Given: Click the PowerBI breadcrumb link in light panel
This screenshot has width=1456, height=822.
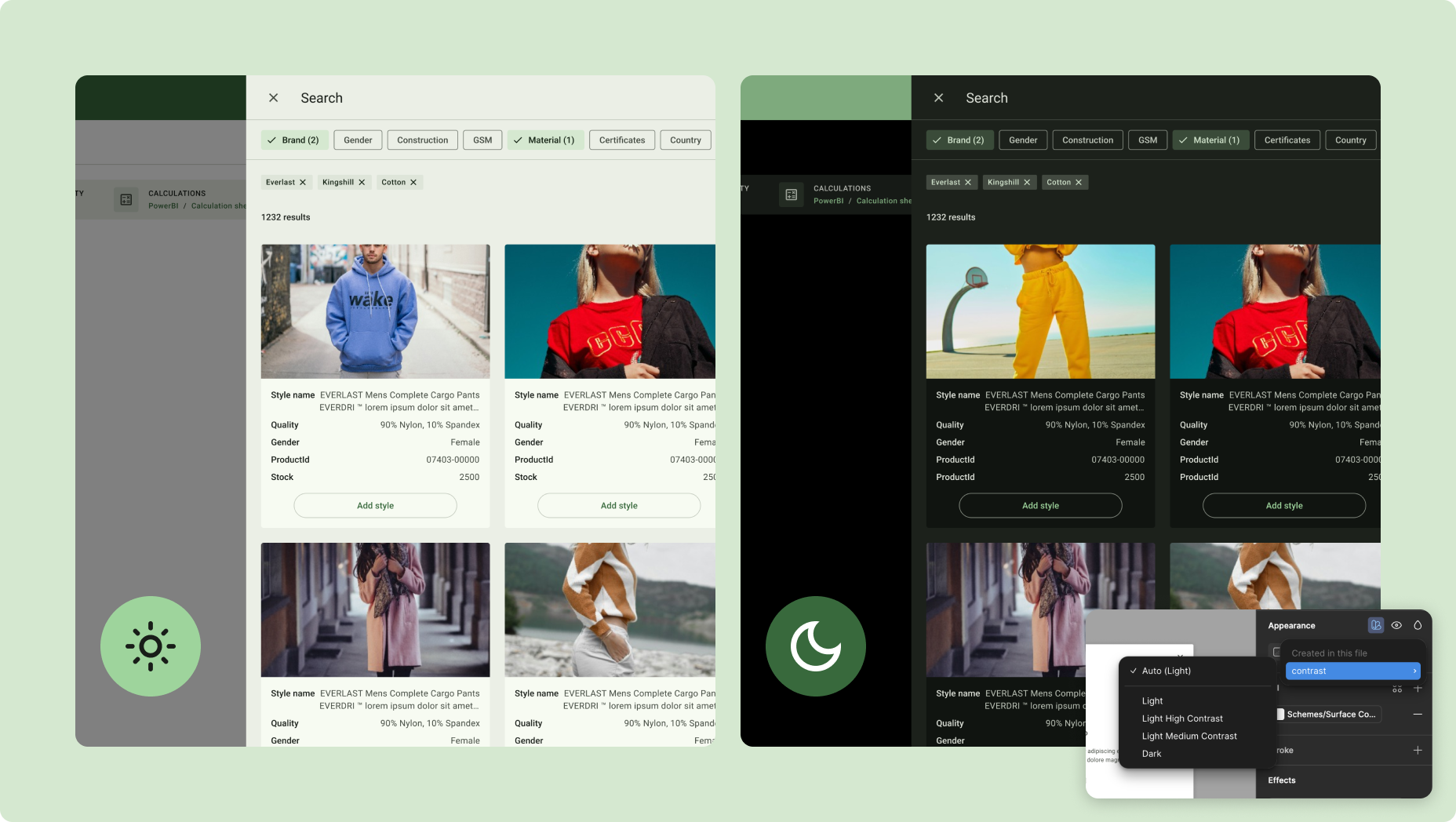Looking at the screenshot, I should [x=163, y=205].
